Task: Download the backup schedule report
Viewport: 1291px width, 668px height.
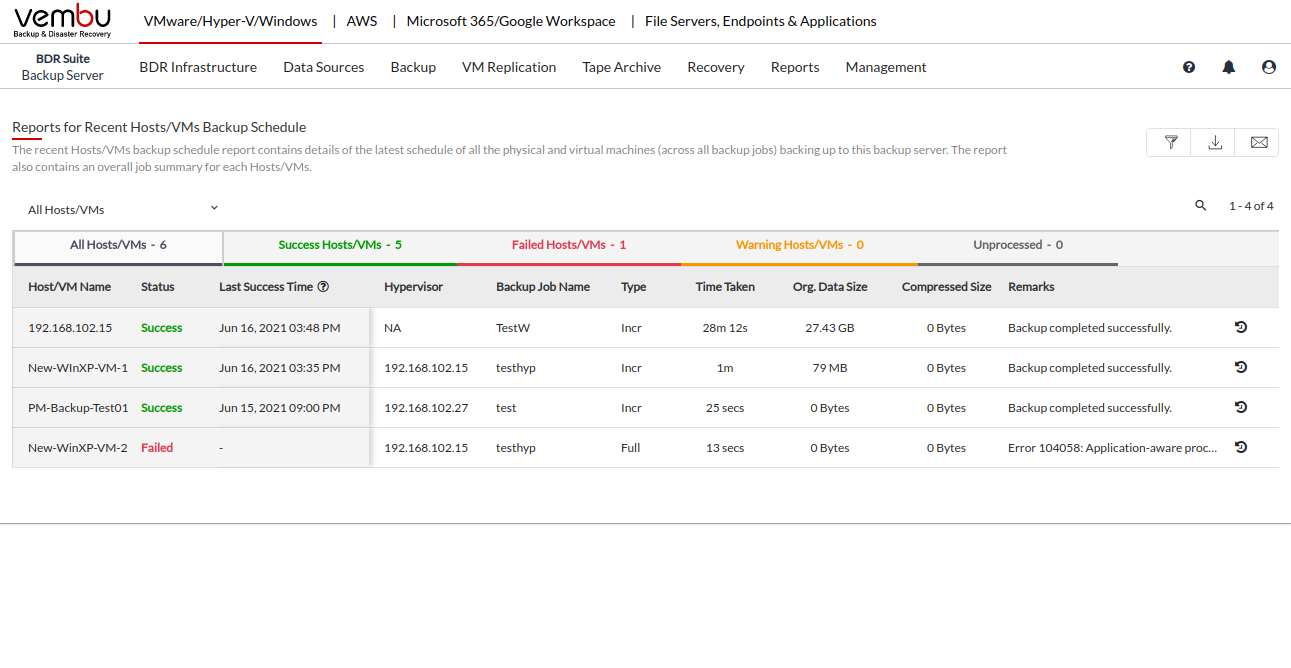Action: 1214,143
